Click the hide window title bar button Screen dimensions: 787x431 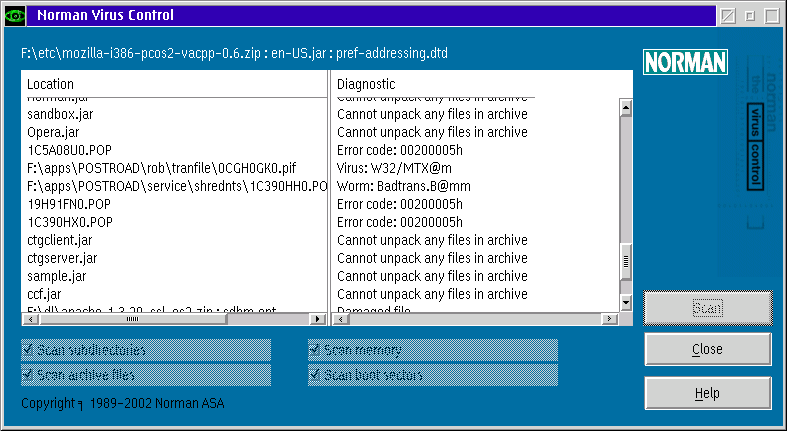click(728, 16)
